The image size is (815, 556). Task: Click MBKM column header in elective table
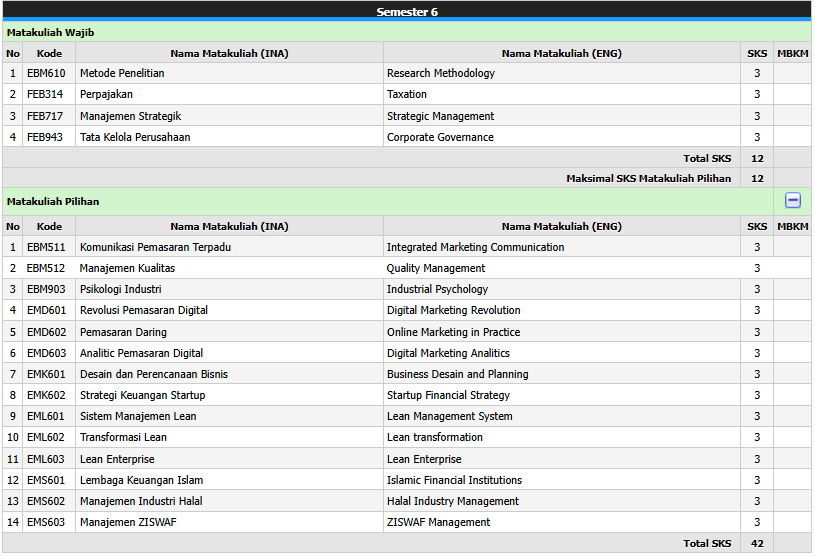792,226
